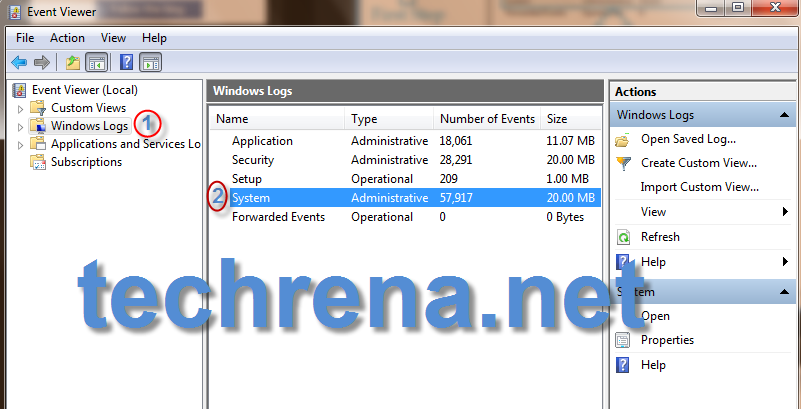
Task: Click the Operational type of Setup row
Action: (x=382, y=179)
